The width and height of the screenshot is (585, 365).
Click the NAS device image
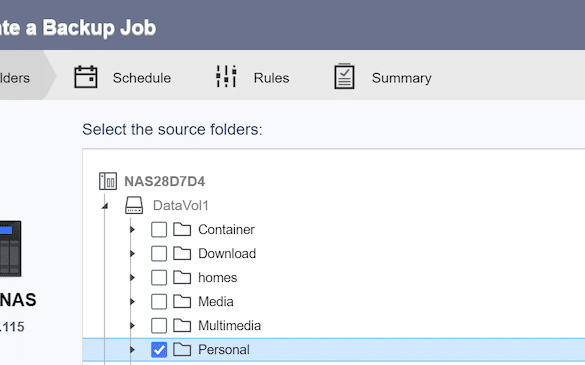click(x=10, y=249)
